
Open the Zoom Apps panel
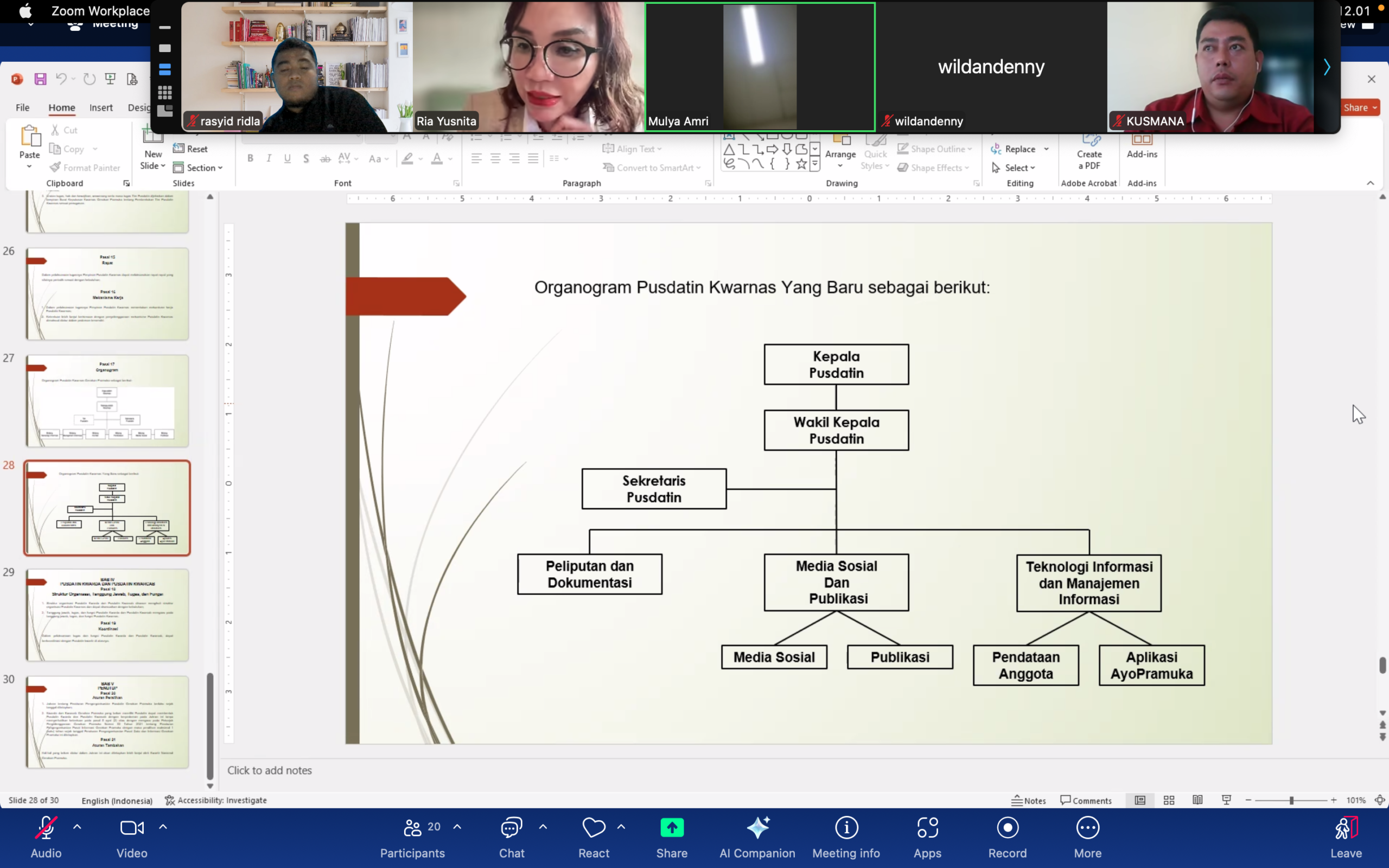(x=927, y=837)
